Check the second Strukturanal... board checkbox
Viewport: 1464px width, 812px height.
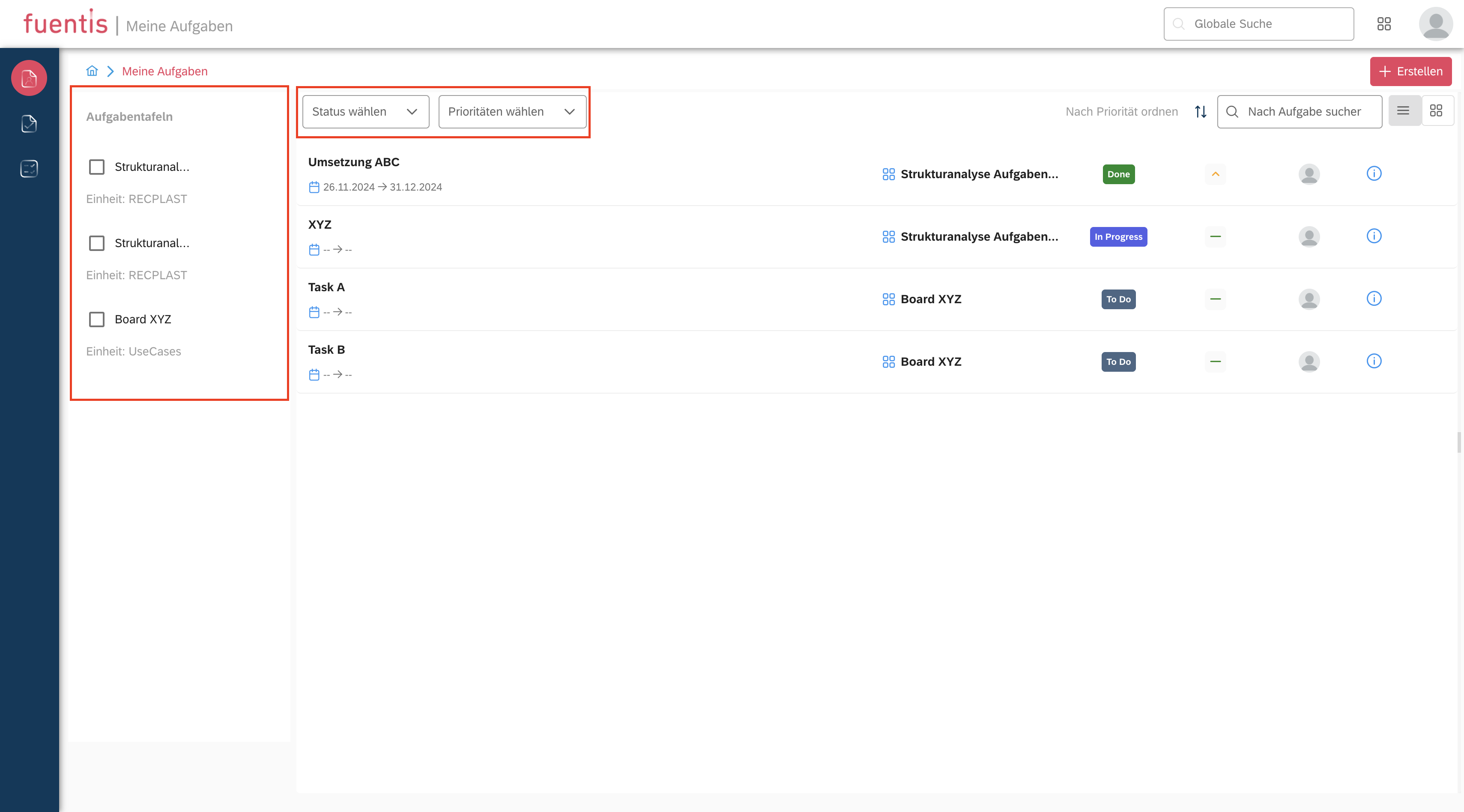pos(97,243)
